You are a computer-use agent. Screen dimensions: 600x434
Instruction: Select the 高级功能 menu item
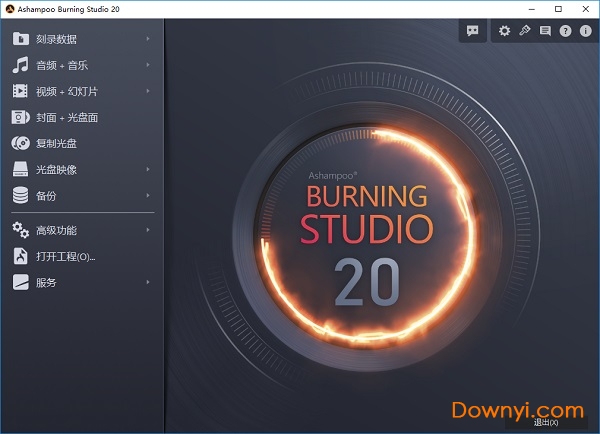(x=82, y=230)
